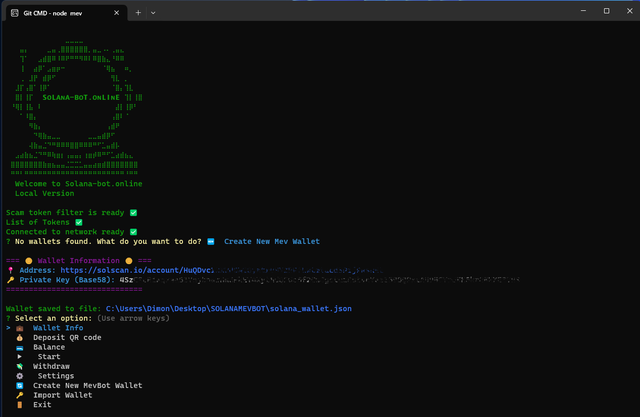
Task: Click the Git CMD tab icon
Action: (x=15, y=13)
